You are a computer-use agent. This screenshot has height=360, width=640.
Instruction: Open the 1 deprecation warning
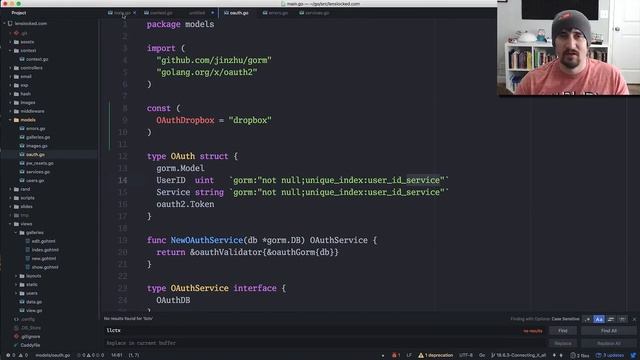tap(436, 356)
